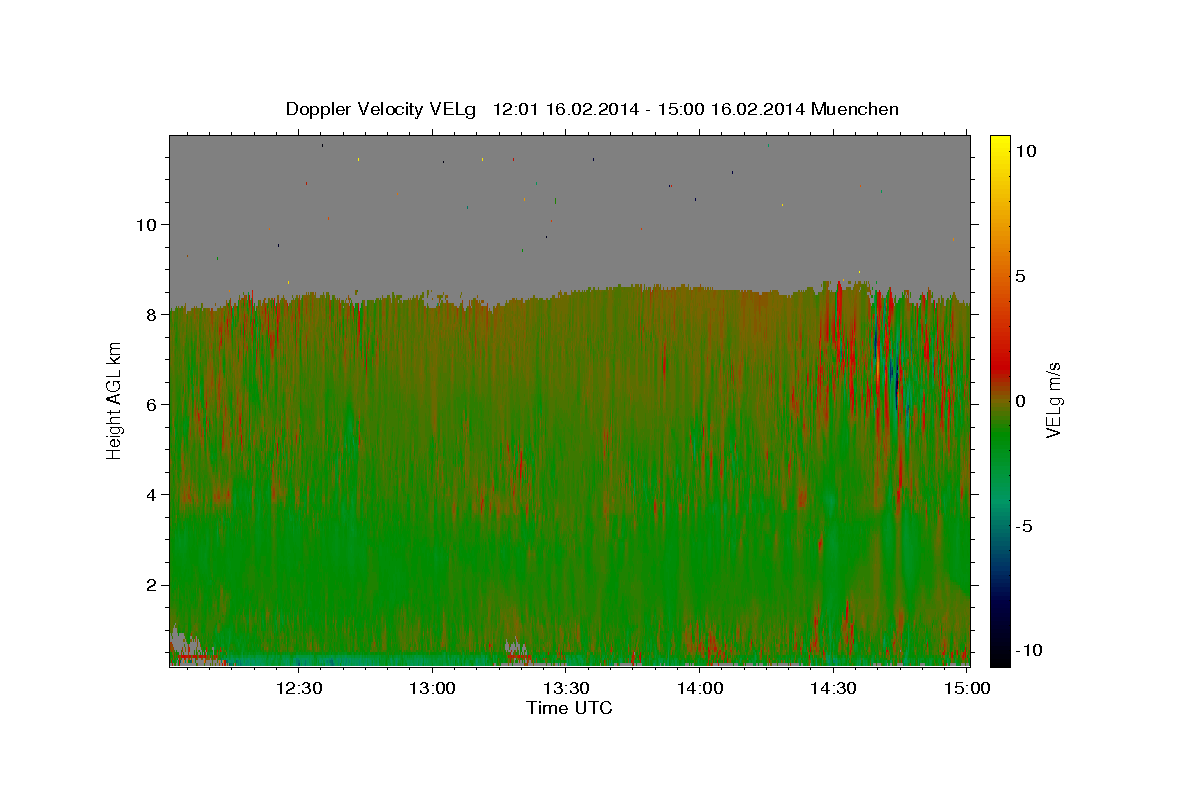
Task: Click the colorbar tick label 0
Action: point(1020,401)
